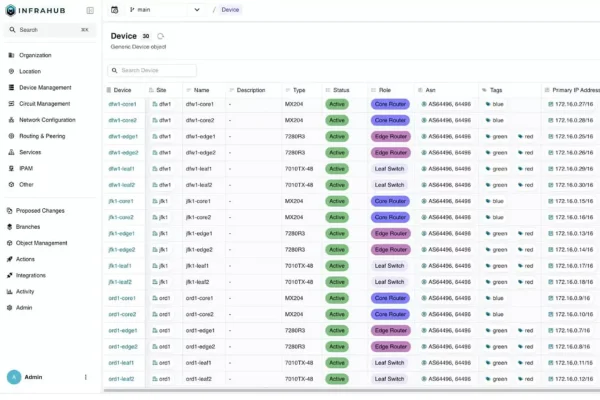Click the Device Management sidebar icon

tap(11, 87)
